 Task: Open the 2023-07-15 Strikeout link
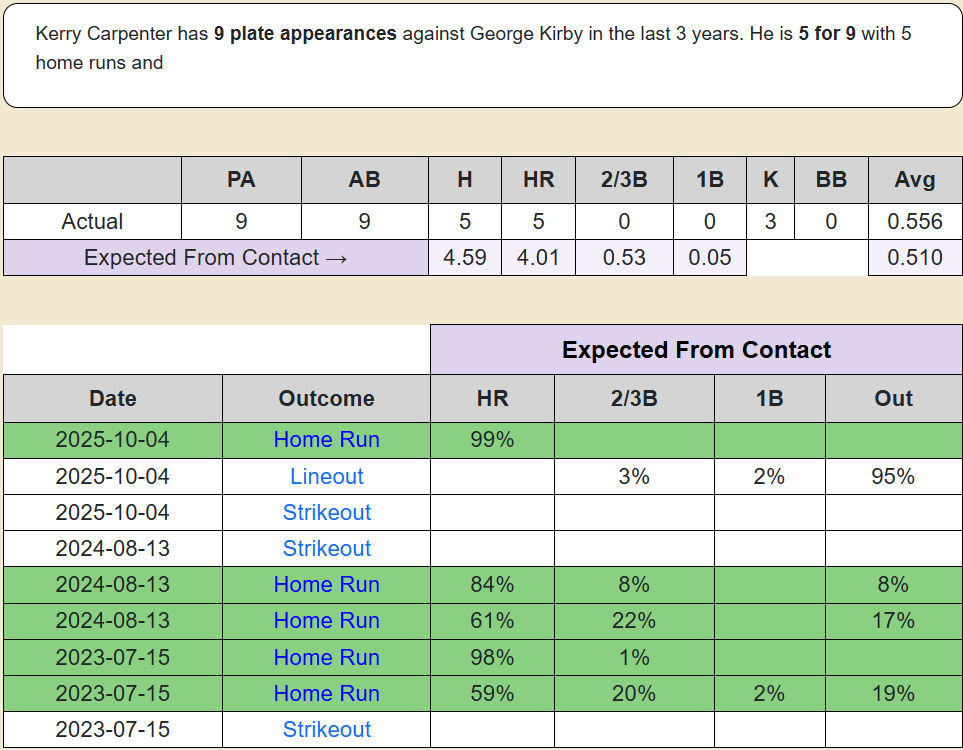click(x=326, y=729)
